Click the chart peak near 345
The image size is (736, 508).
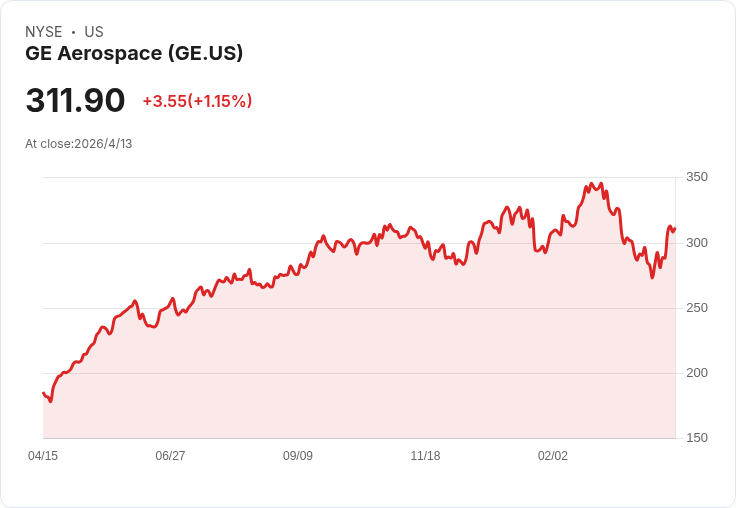point(592,184)
